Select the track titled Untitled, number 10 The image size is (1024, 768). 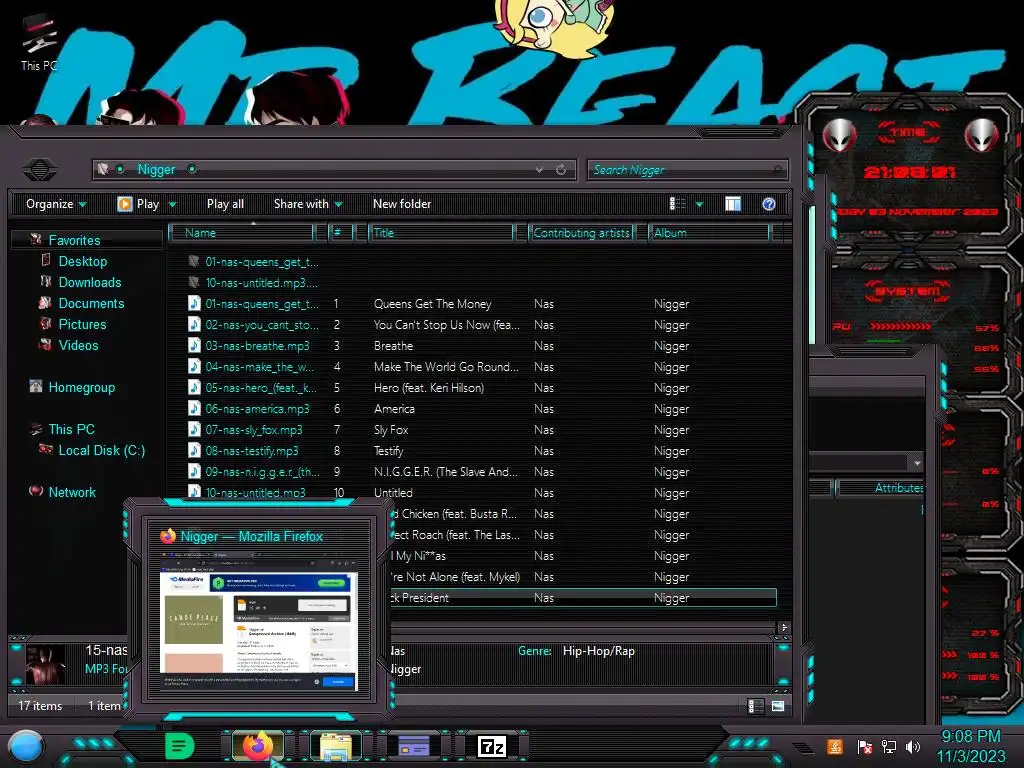[x=393, y=493]
